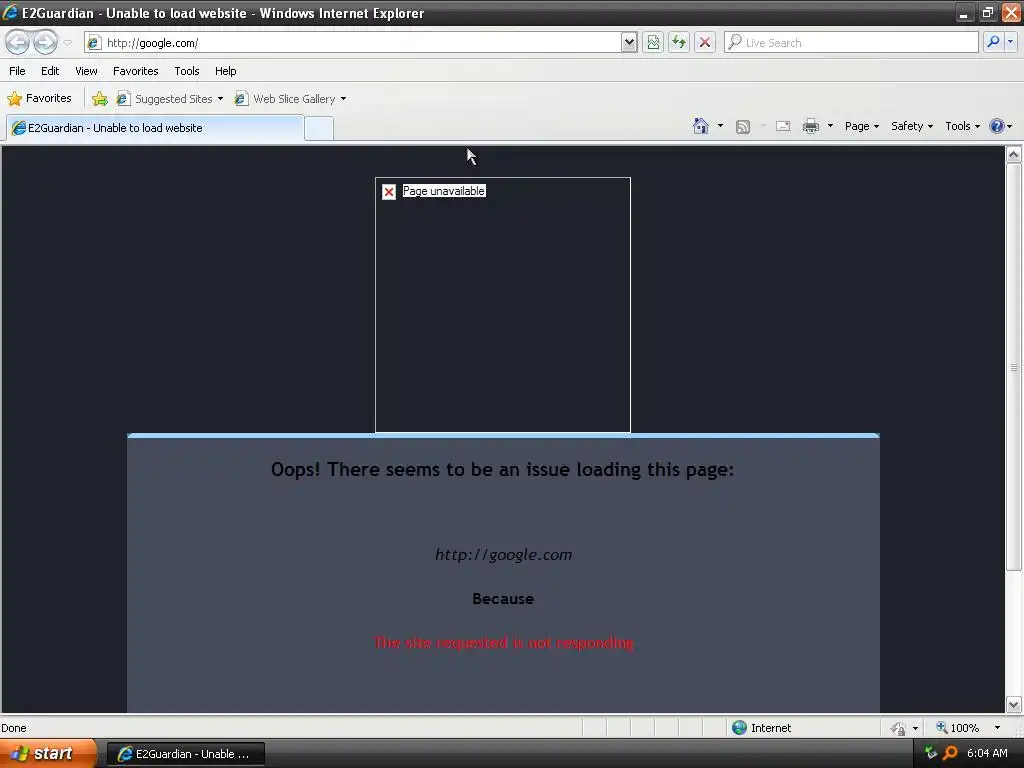Select the E2Guardian browser tab
1024x768 pixels.
coord(155,128)
